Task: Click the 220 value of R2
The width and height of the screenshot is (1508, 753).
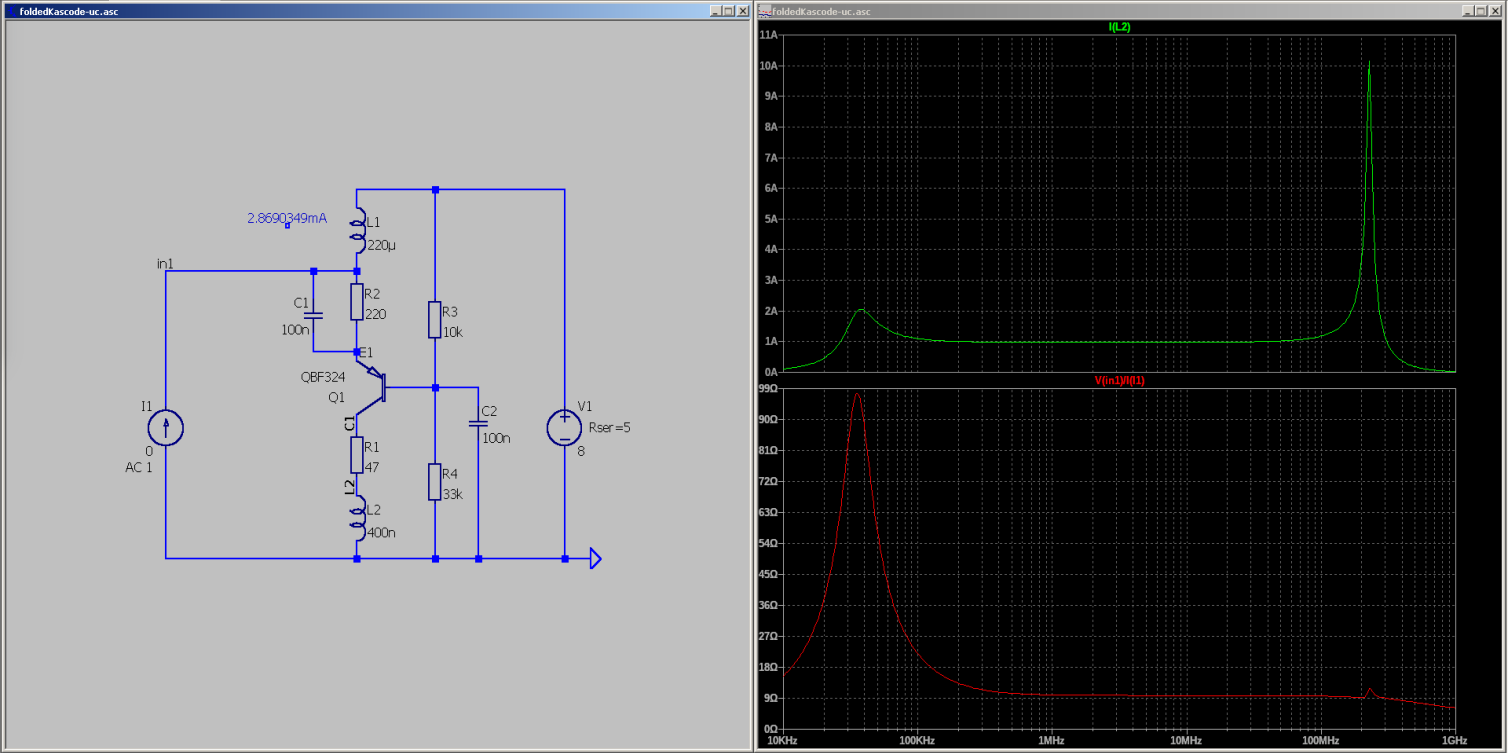Action: click(x=375, y=314)
